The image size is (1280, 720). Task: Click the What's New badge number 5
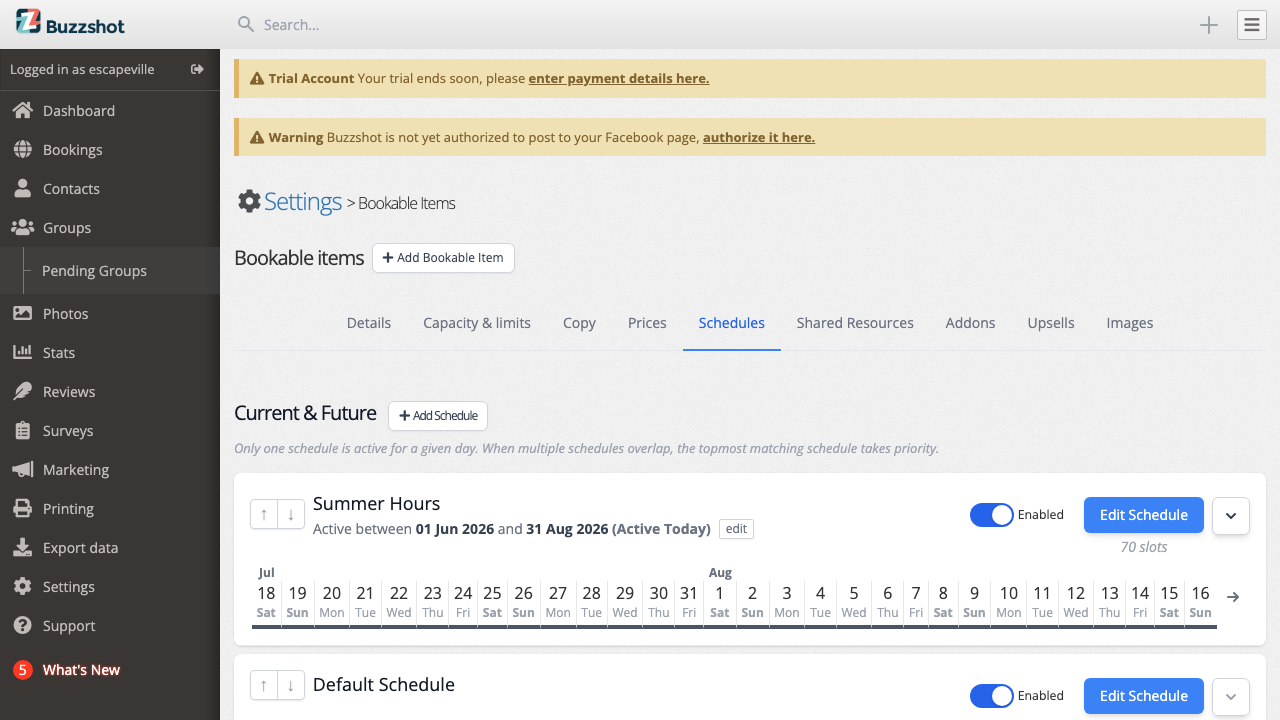(22, 670)
